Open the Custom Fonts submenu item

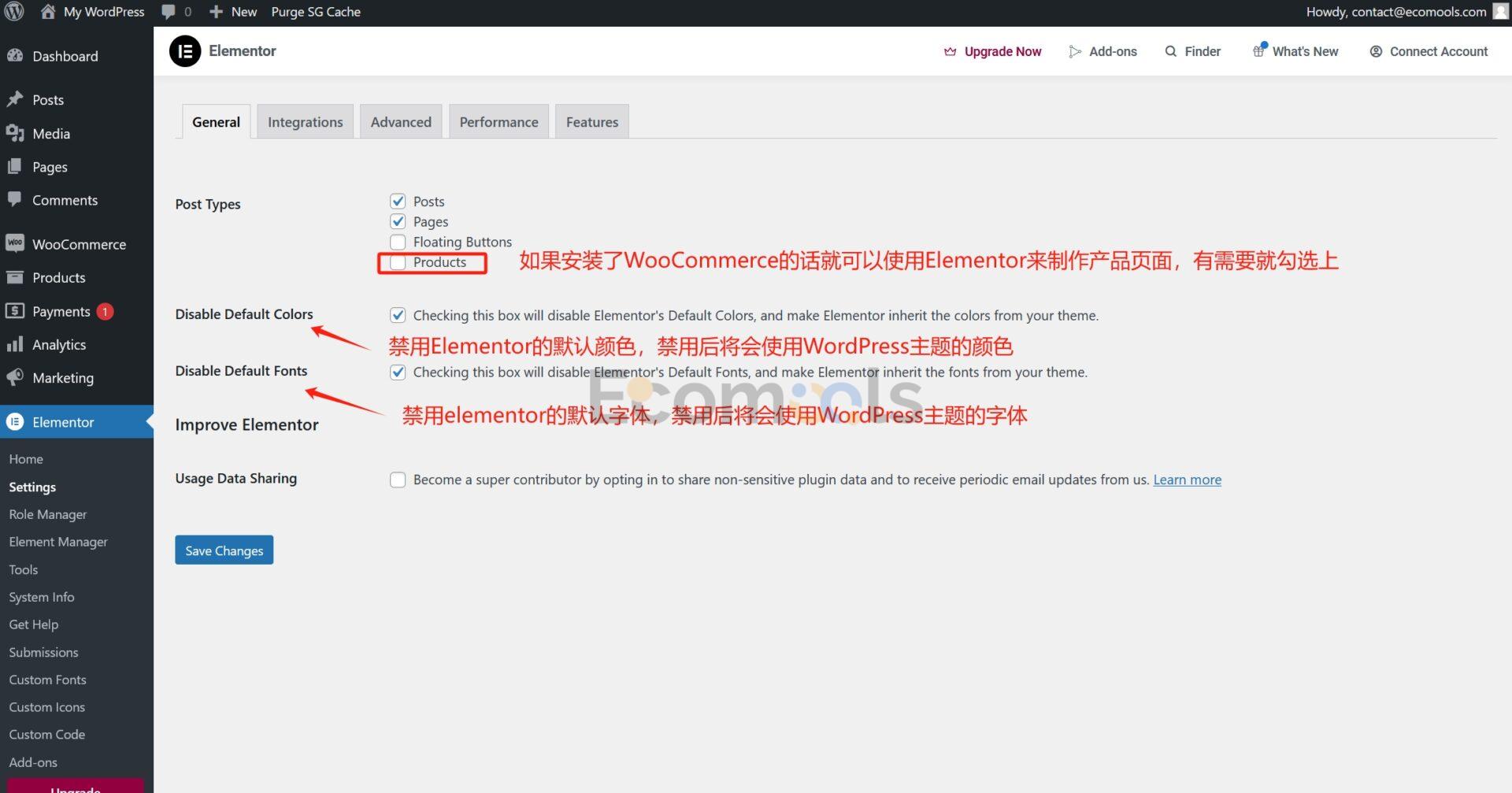point(47,680)
